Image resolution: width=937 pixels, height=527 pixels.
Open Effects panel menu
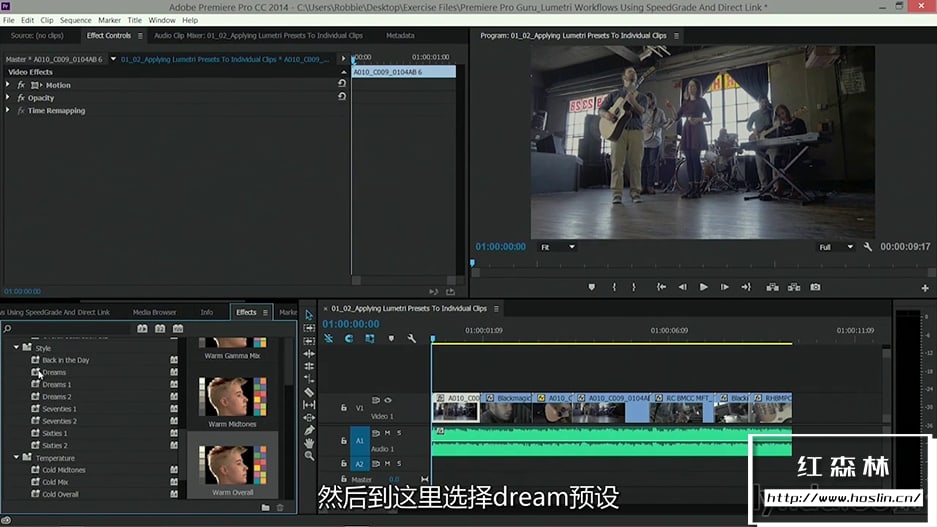[x=265, y=312]
